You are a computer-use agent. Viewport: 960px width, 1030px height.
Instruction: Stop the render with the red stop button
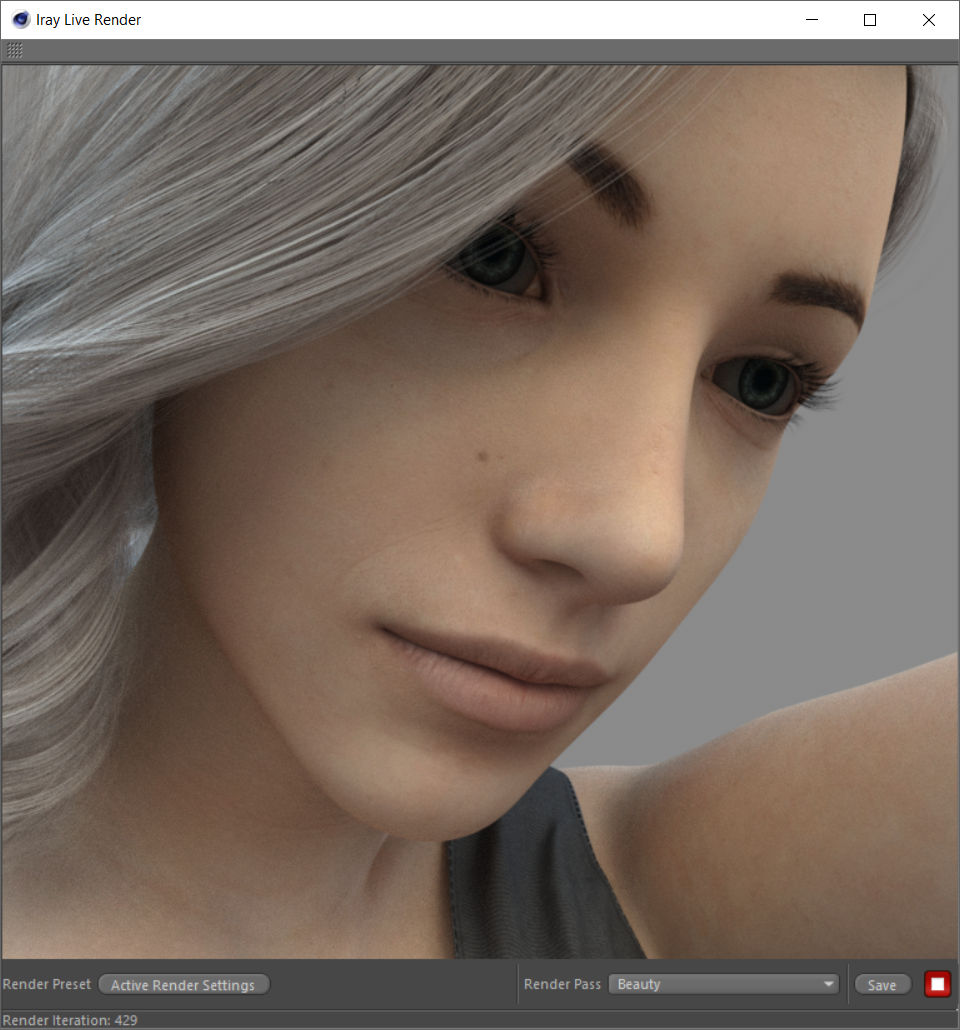tap(937, 984)
